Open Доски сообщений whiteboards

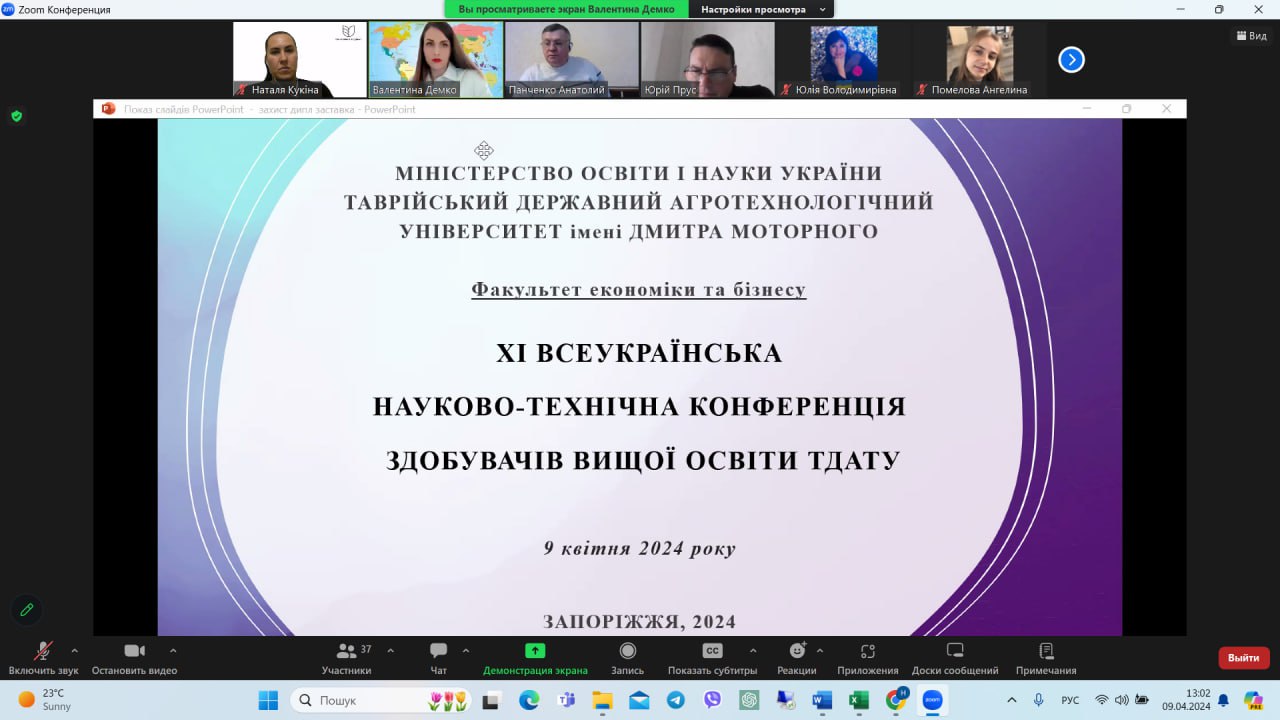tap(955, 658)
